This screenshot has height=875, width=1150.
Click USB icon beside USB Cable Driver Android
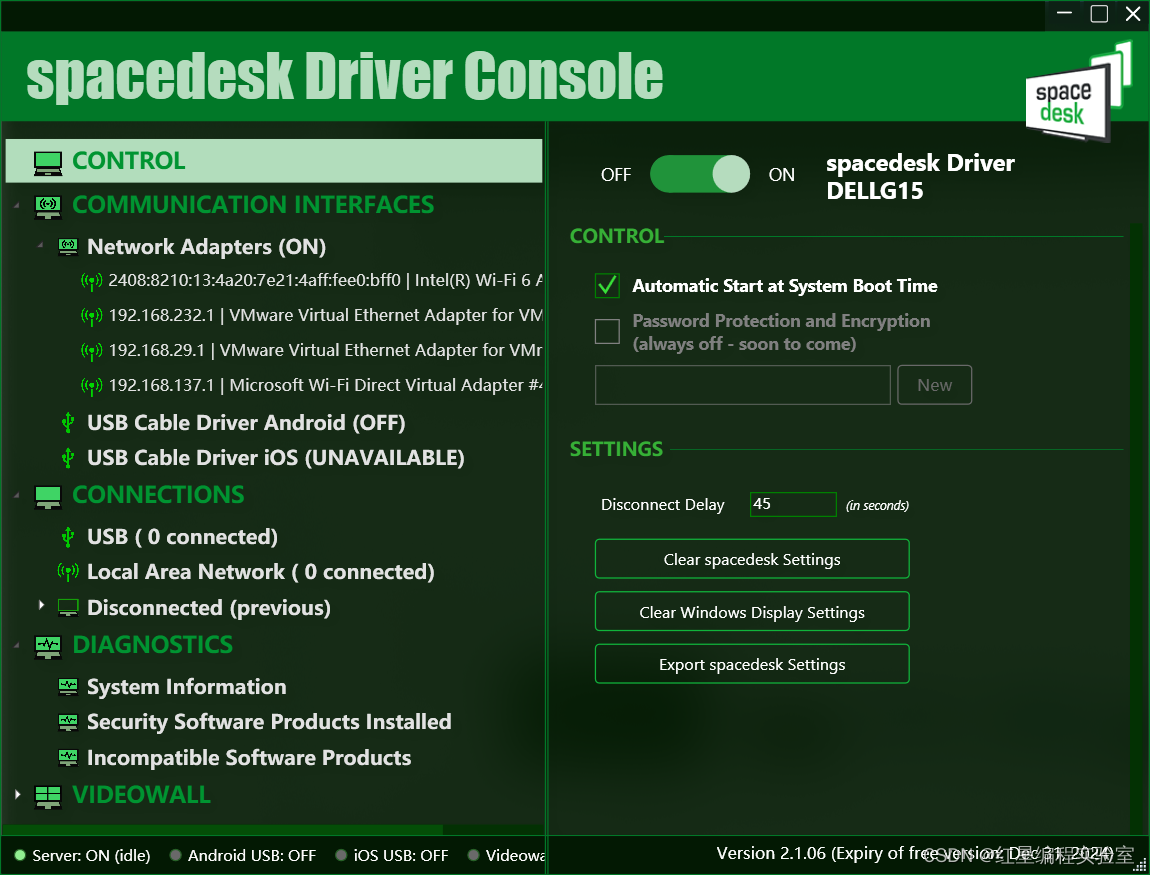point(68,423)
